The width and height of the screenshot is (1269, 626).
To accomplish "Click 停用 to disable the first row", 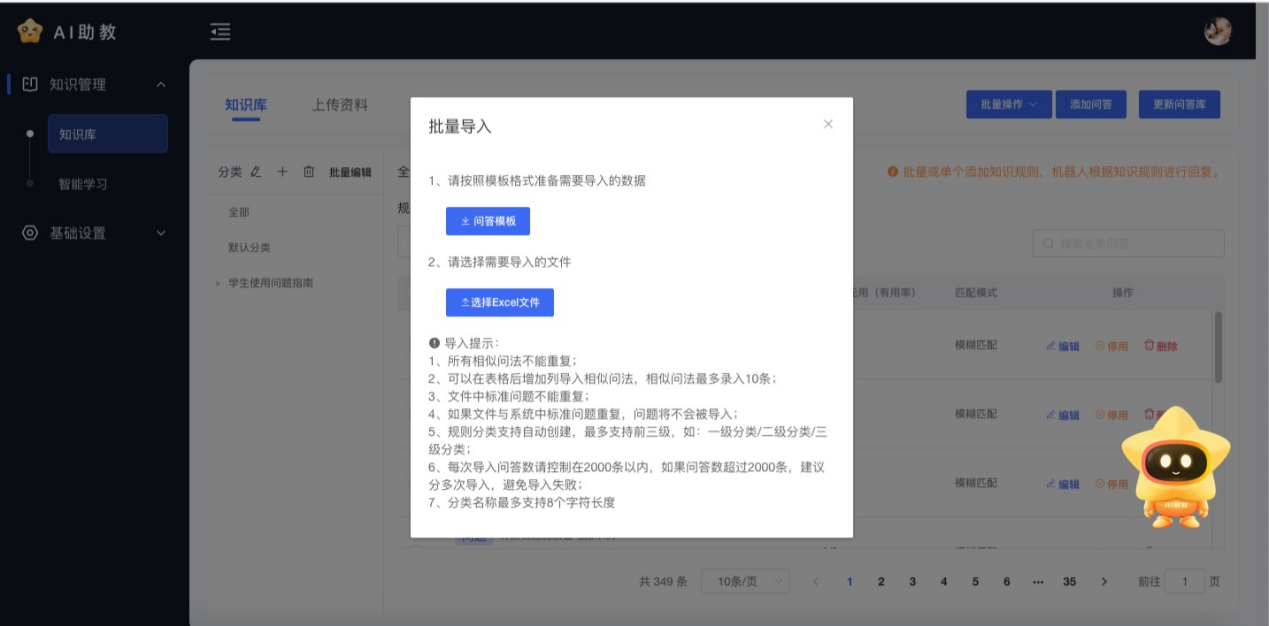I will coord(1111,346).
